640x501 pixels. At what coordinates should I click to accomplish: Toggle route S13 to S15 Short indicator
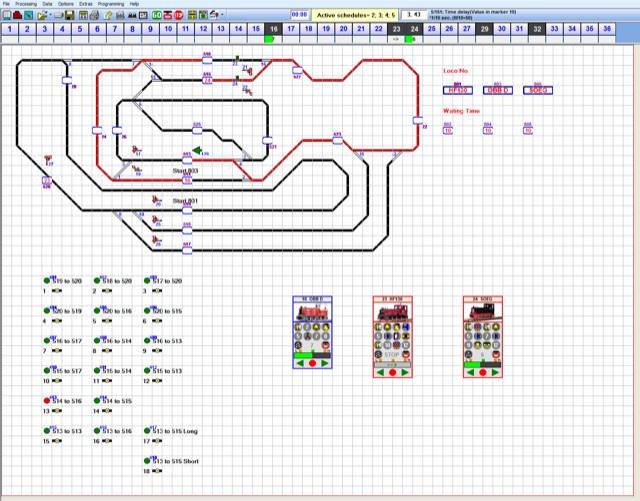click(149, 461)
